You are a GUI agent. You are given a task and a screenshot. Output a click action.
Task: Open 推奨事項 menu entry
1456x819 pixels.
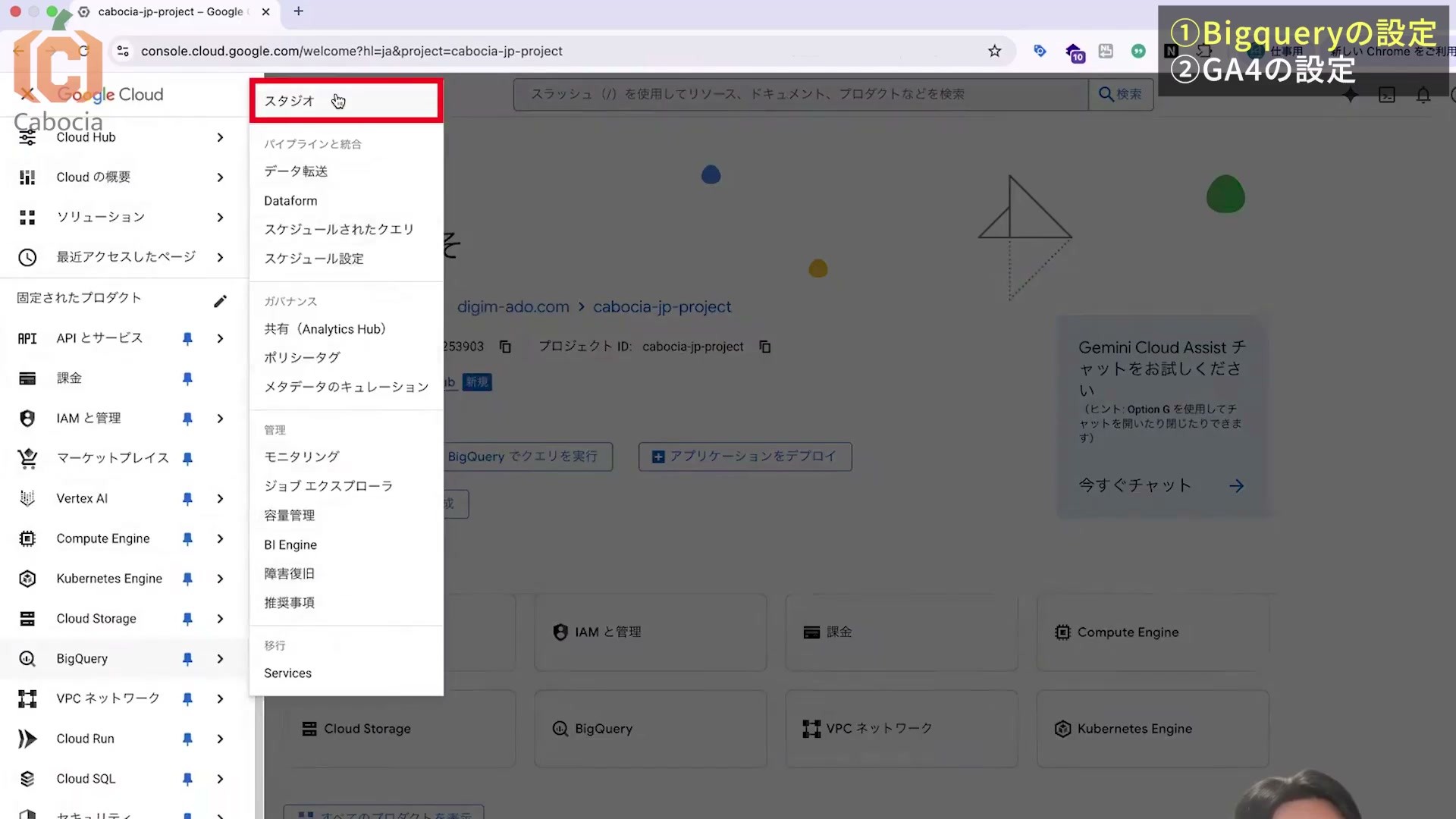[289, 603]
